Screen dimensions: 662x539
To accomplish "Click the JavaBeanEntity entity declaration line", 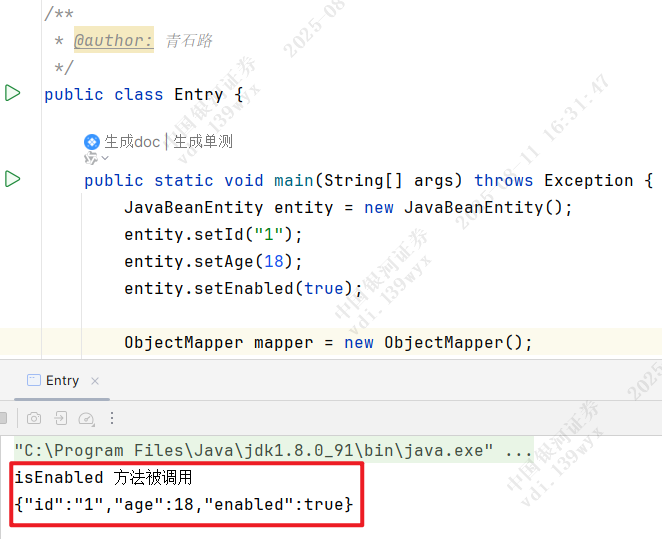I will 348,207.
